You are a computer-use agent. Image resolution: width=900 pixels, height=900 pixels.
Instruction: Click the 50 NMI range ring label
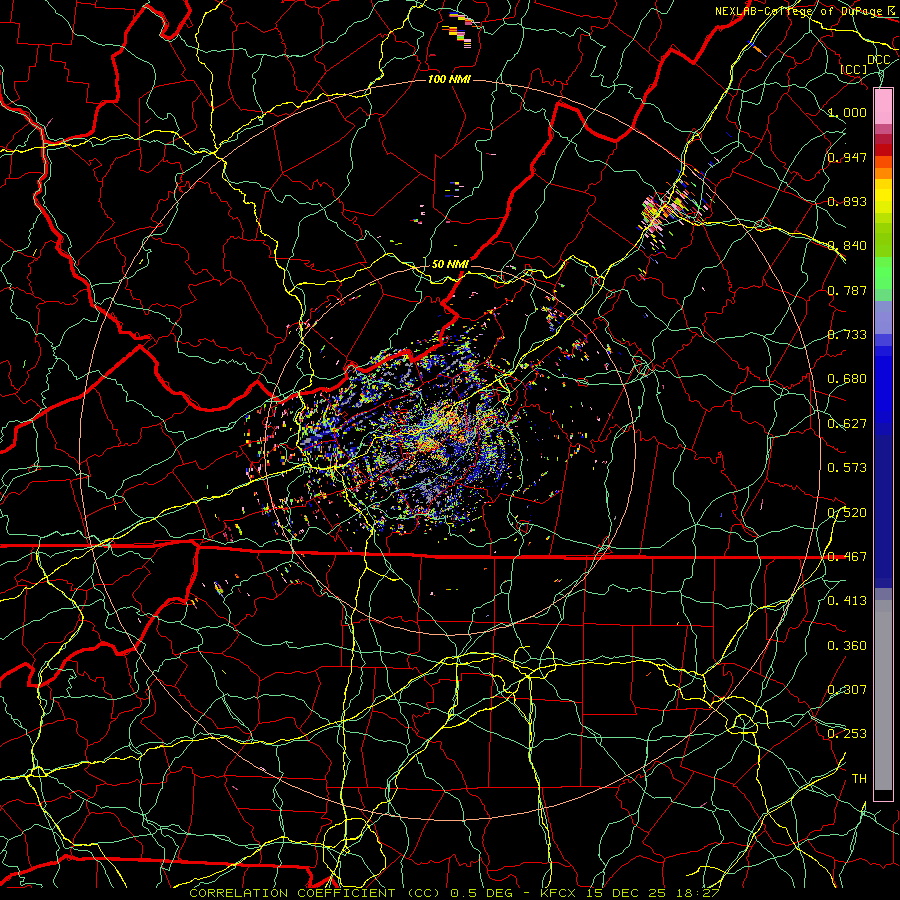point(450,264)
